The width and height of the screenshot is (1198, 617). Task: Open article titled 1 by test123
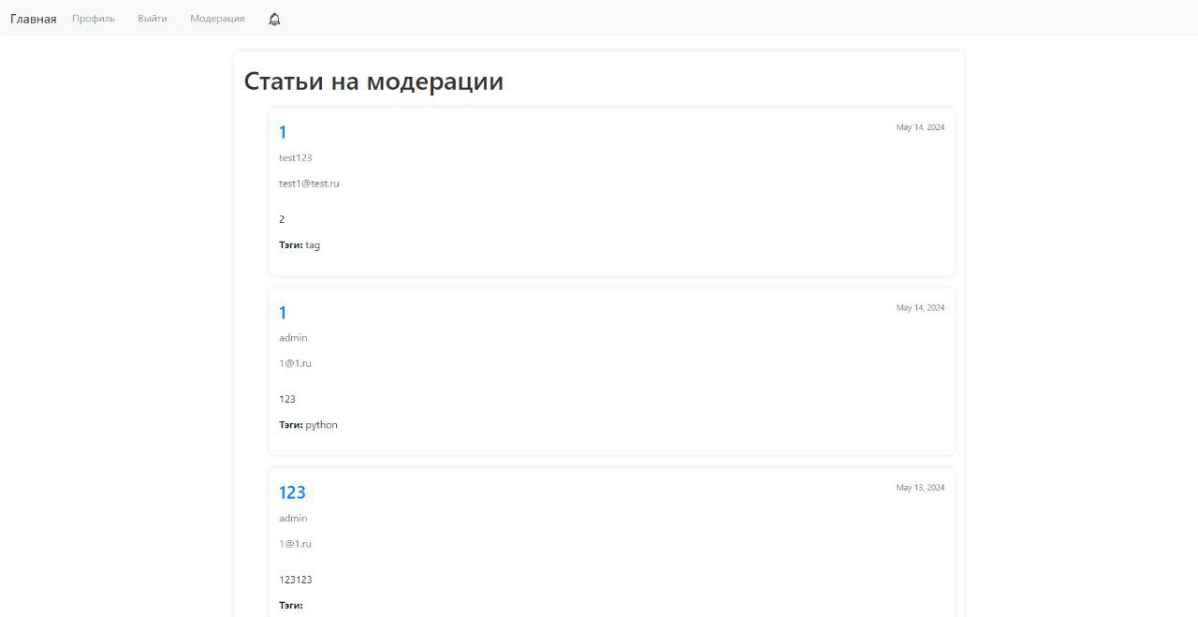tap(283, 132)
